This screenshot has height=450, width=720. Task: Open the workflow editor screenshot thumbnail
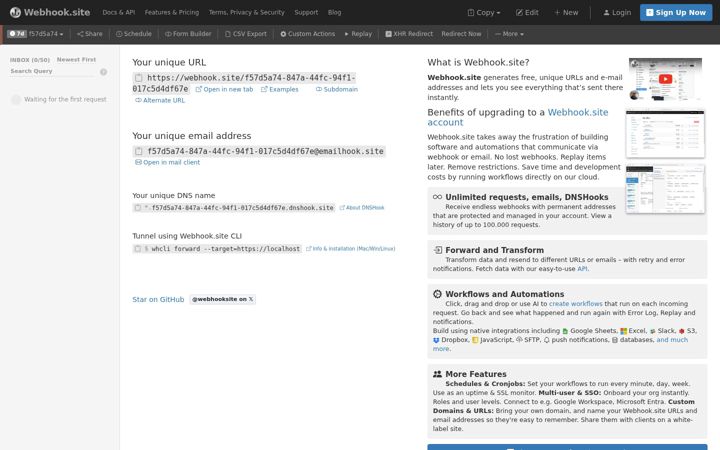665,189
